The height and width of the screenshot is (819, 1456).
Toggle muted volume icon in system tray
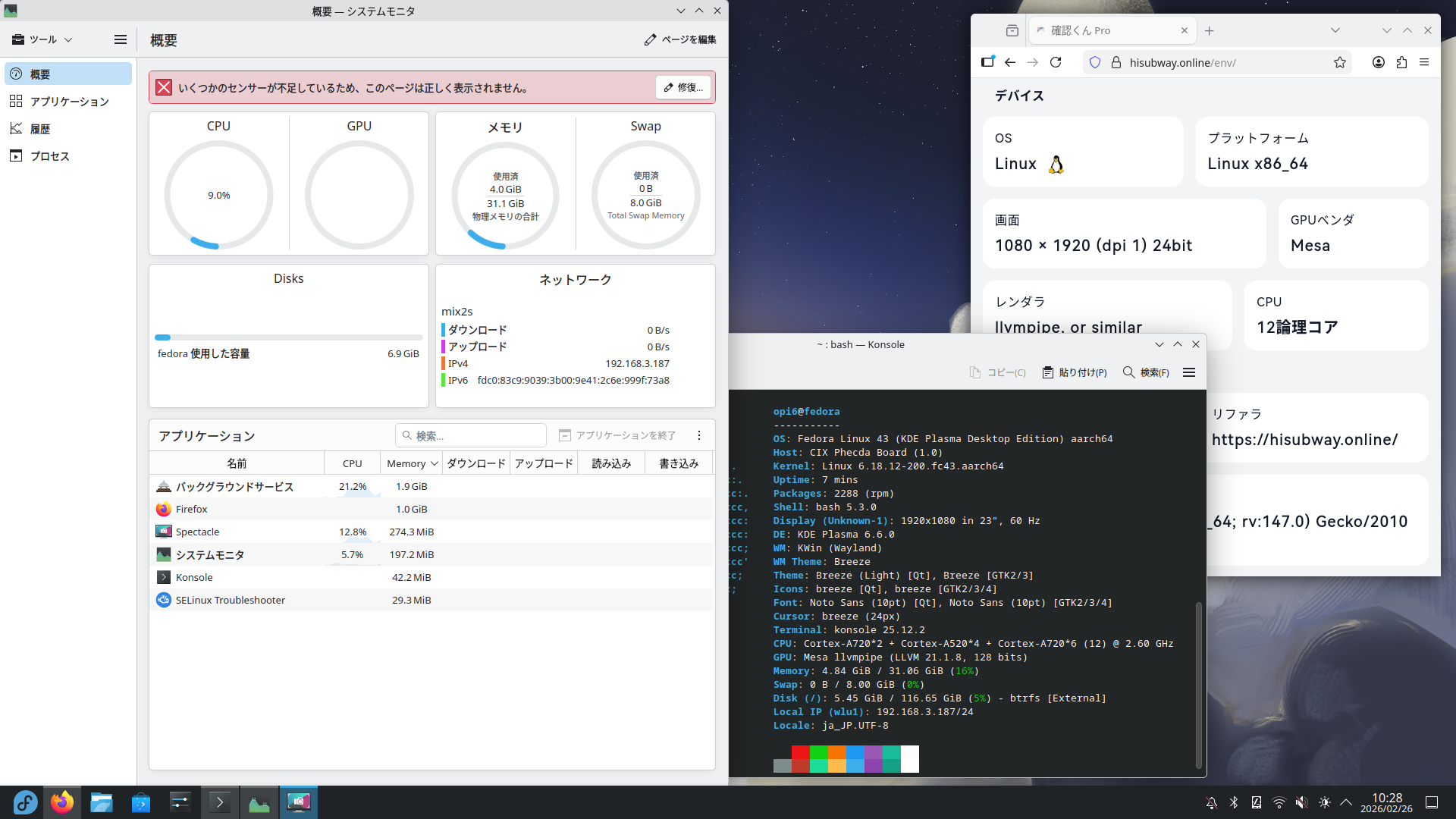tap(1301, 802)
